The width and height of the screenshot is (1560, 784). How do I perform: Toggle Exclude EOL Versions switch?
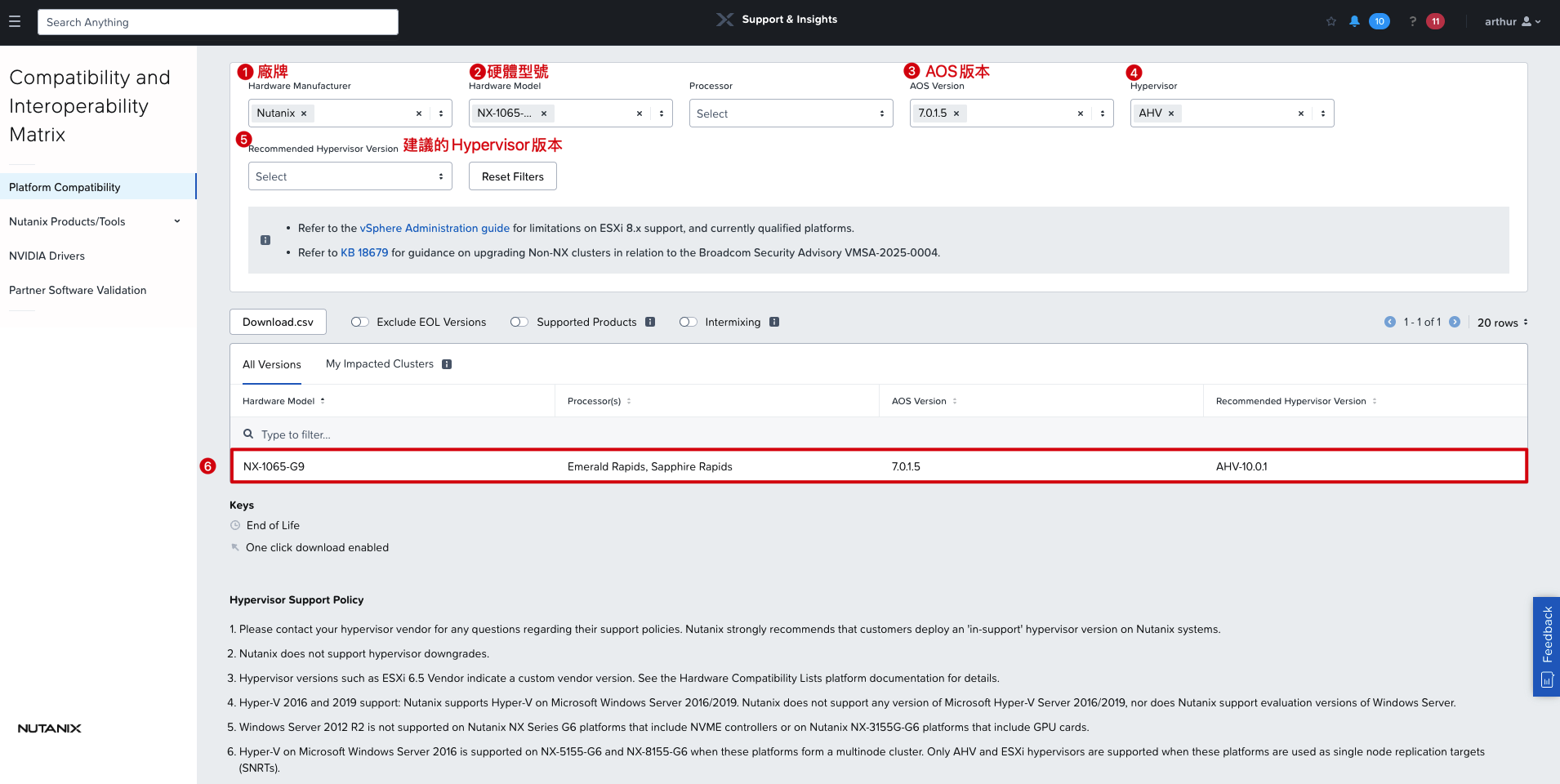(359, 322)
